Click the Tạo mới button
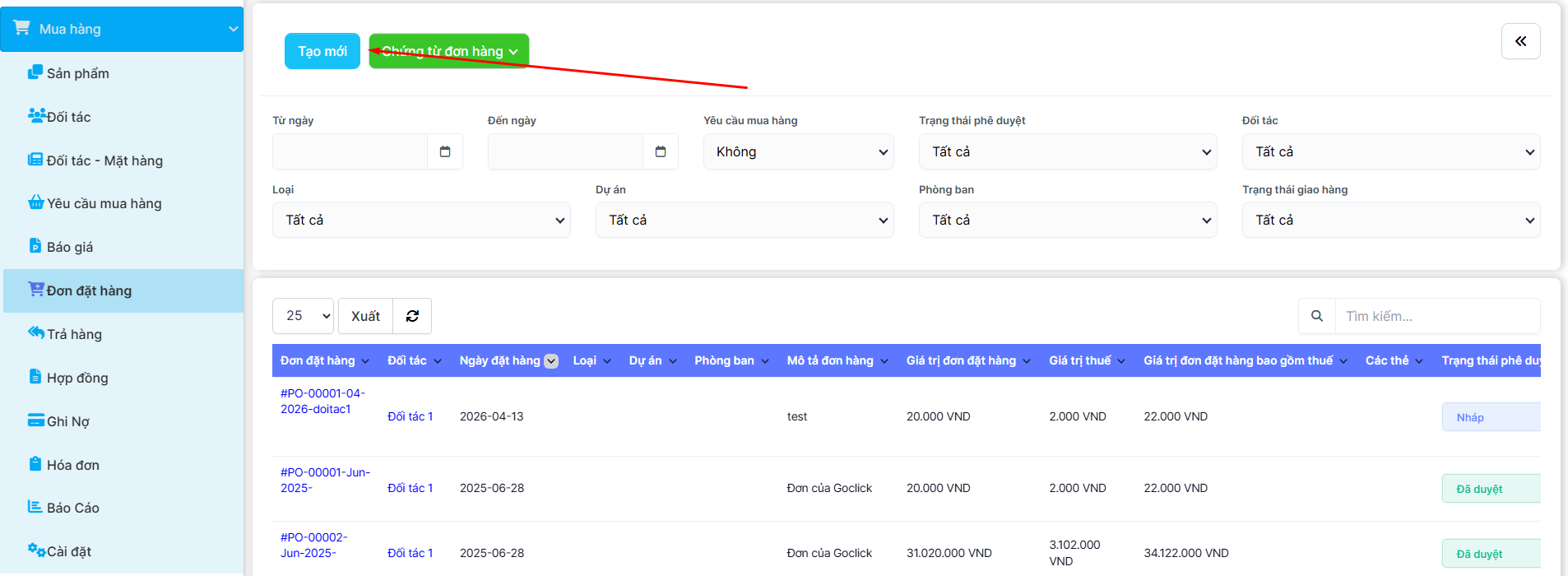 [322, 51]
